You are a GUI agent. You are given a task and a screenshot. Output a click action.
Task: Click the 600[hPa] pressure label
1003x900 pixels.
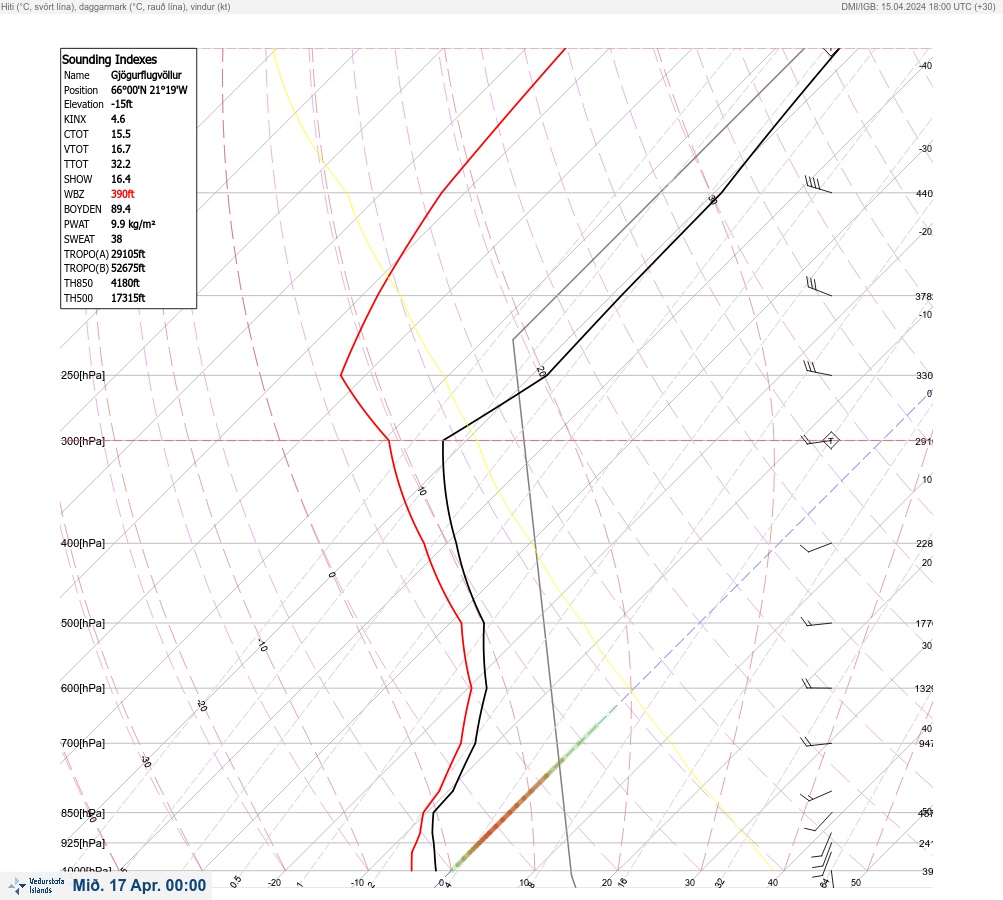tap(83, 688)
